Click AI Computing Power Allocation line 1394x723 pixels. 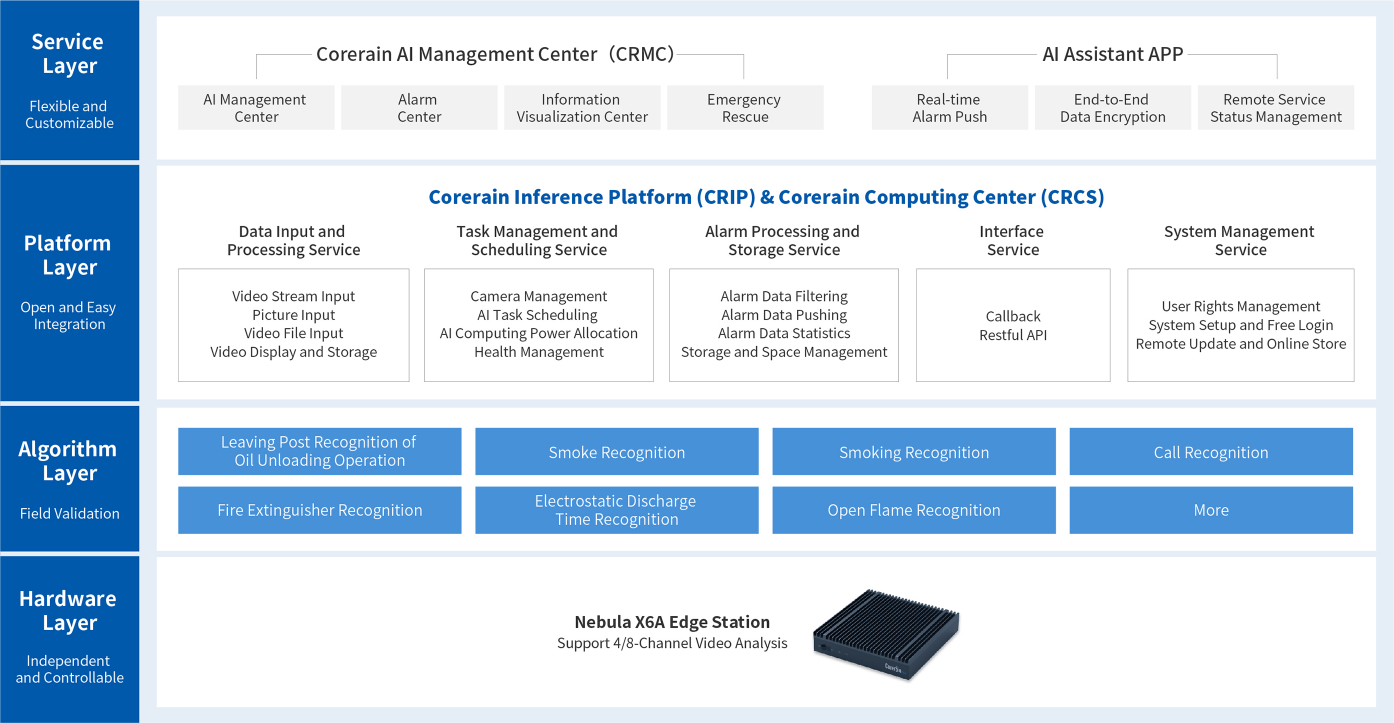pos(538,333)
